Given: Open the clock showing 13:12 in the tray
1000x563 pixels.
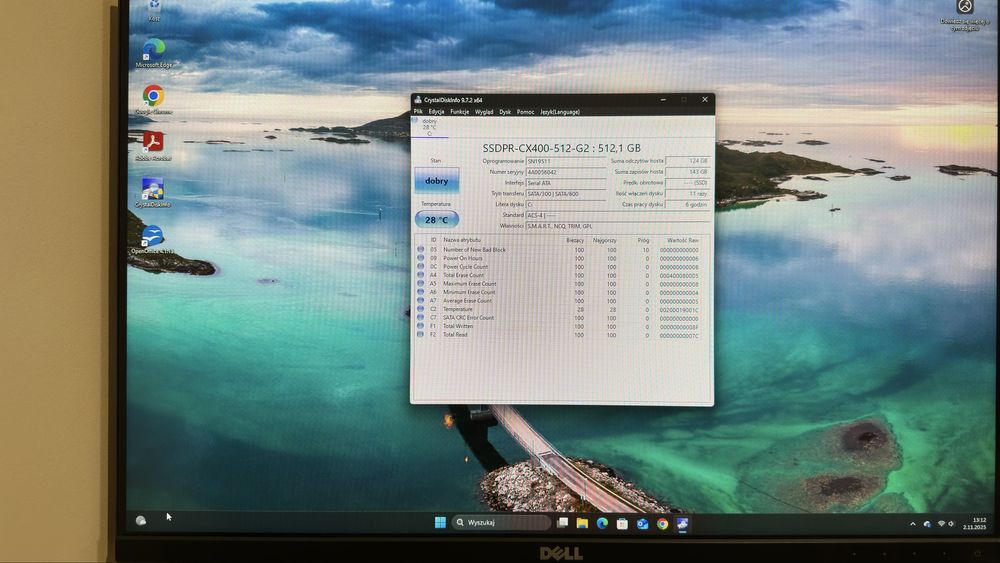Looking at the screenshot, I should tap(976, 523).
